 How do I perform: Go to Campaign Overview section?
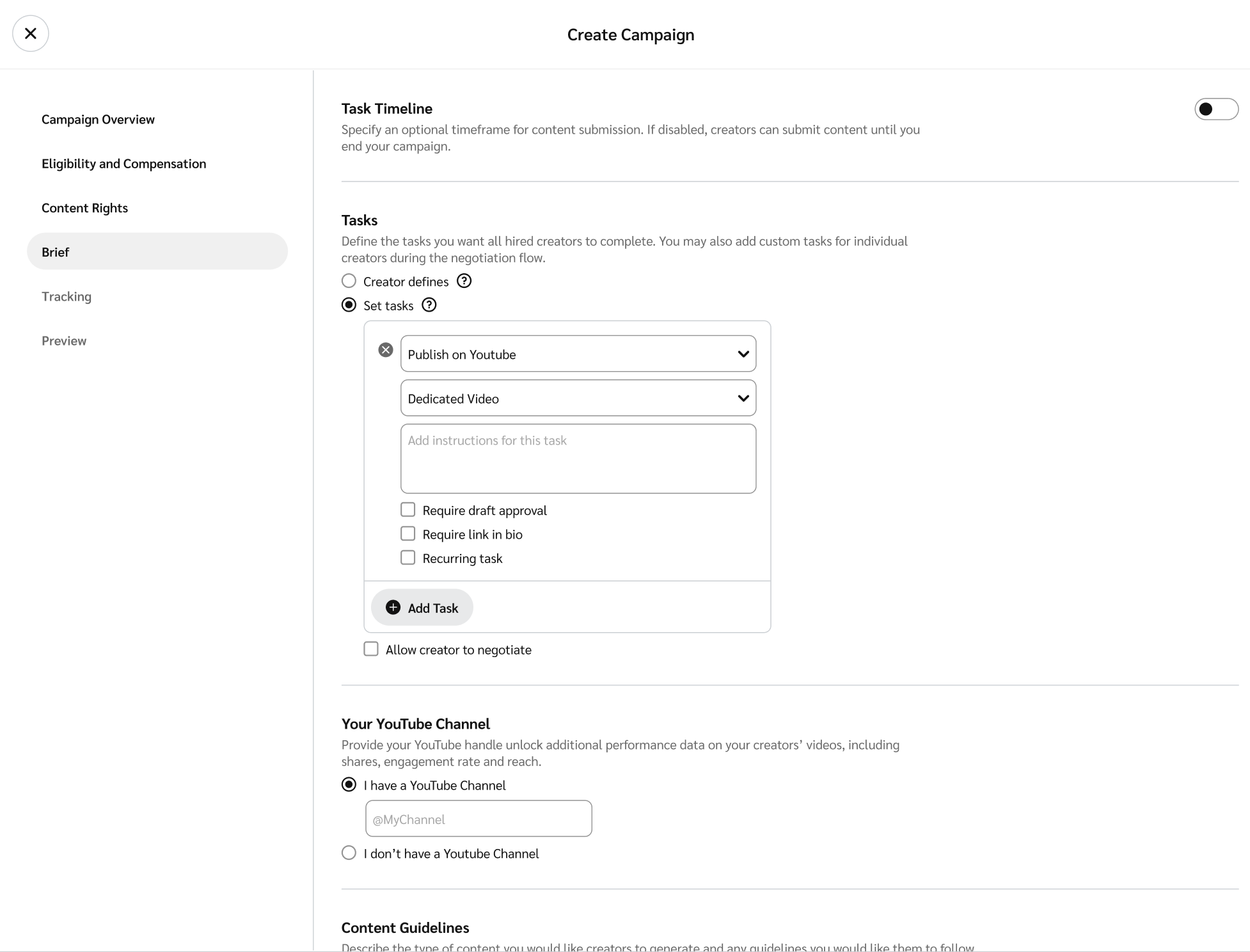tap(98, 120)
